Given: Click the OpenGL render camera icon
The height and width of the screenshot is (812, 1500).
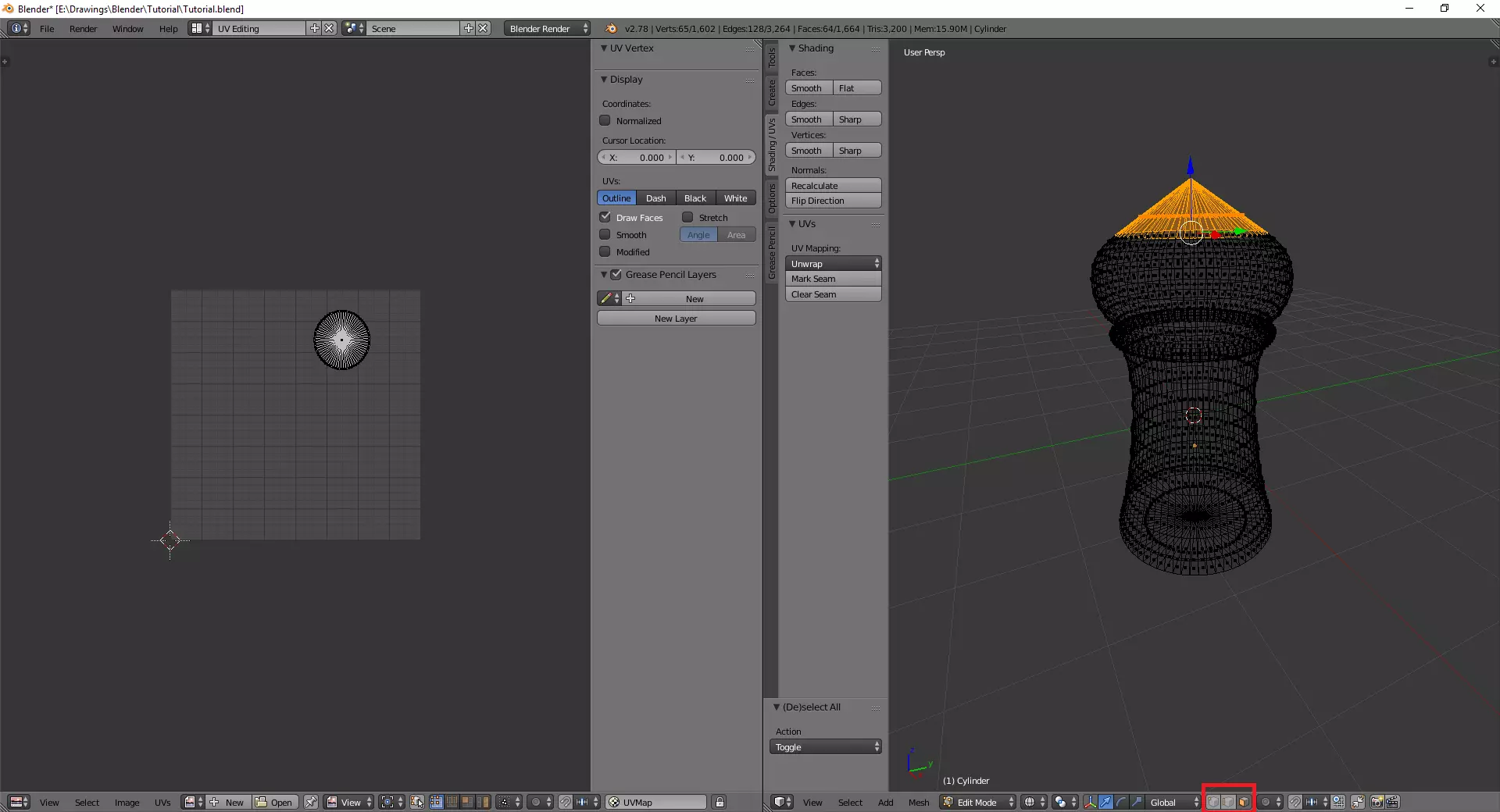Looking at the screenshot, I should 1377,802.
